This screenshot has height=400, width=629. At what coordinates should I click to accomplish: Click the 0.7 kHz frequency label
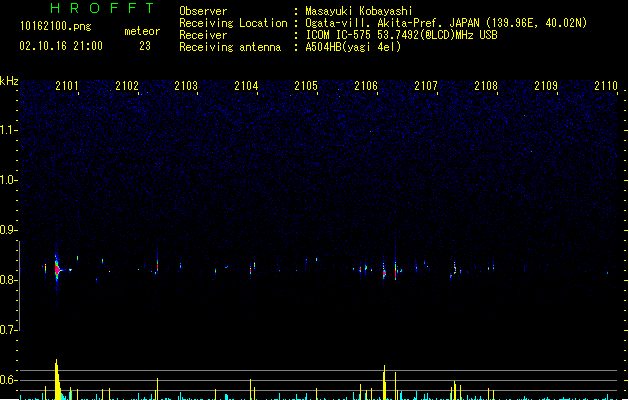(x=8, y=330)
